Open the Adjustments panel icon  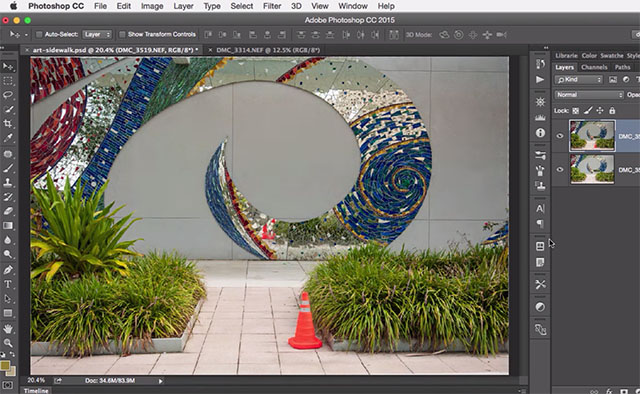[540, 307]
